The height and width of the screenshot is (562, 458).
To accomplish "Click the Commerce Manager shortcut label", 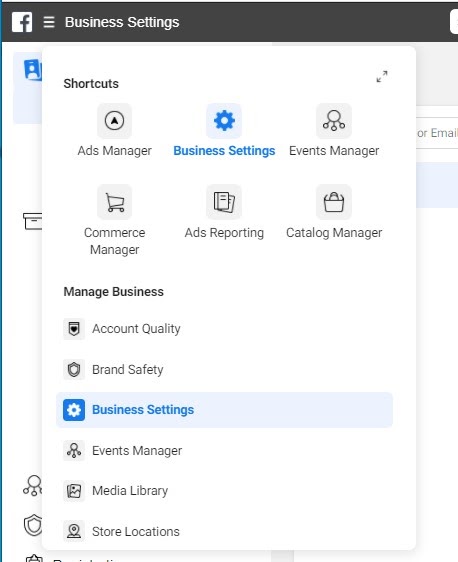I will [x=114, y=241].
